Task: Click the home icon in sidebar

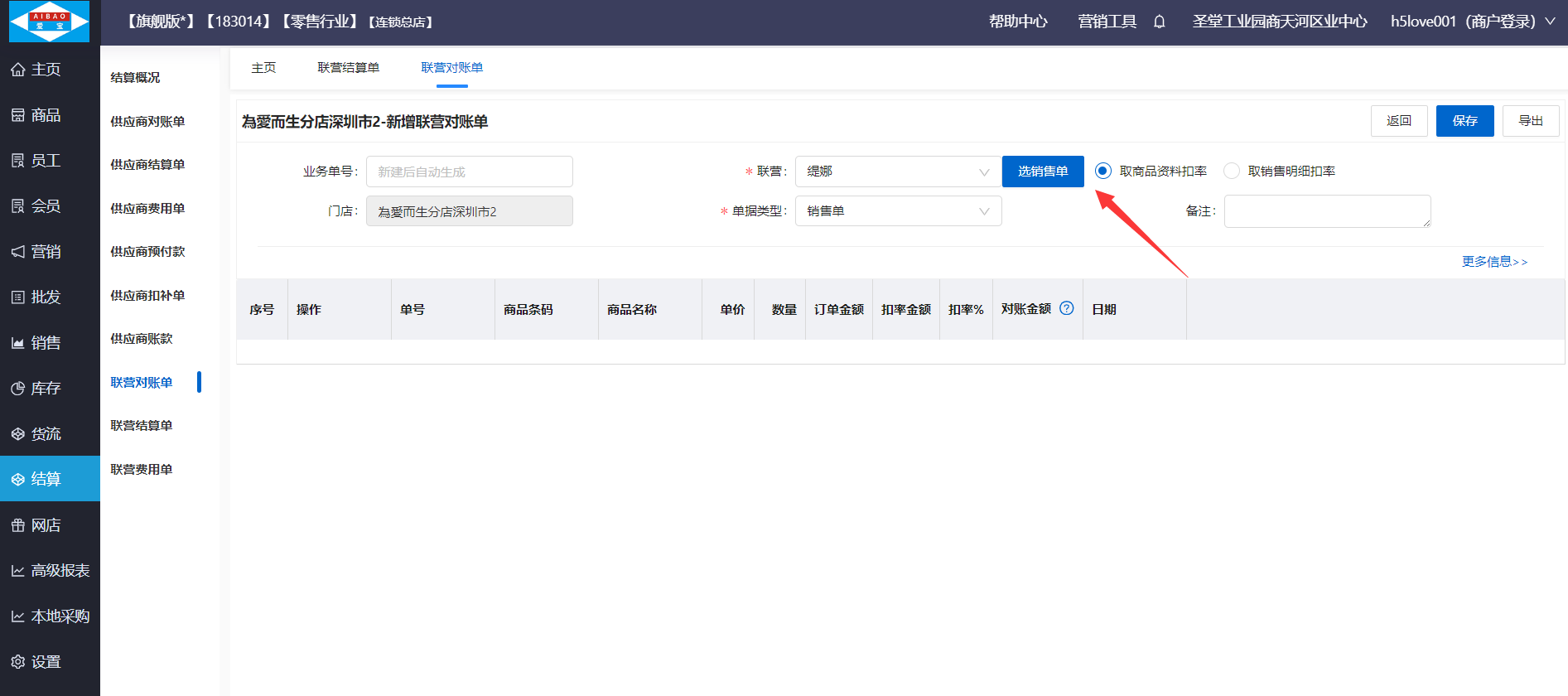Action: pos(18,70)
